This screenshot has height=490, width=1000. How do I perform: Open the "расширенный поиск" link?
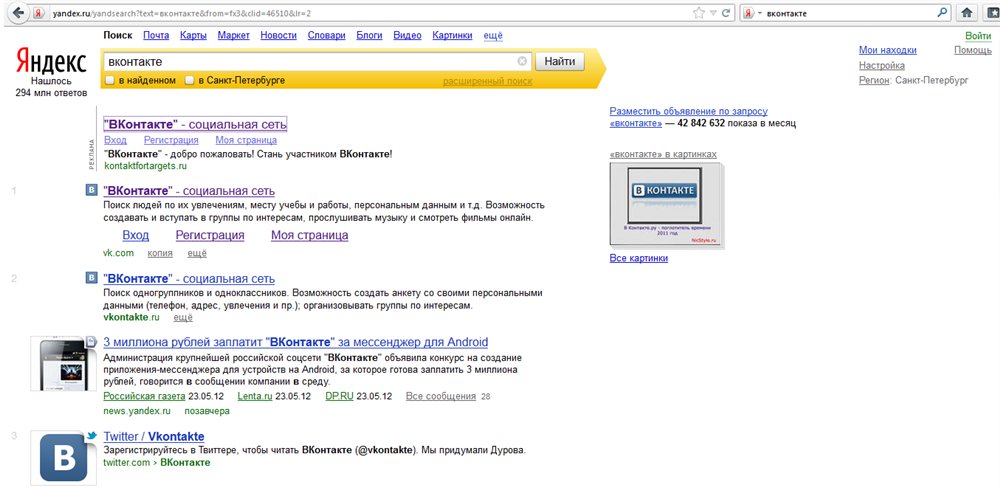pyautogui.click(x=487, y=81)
